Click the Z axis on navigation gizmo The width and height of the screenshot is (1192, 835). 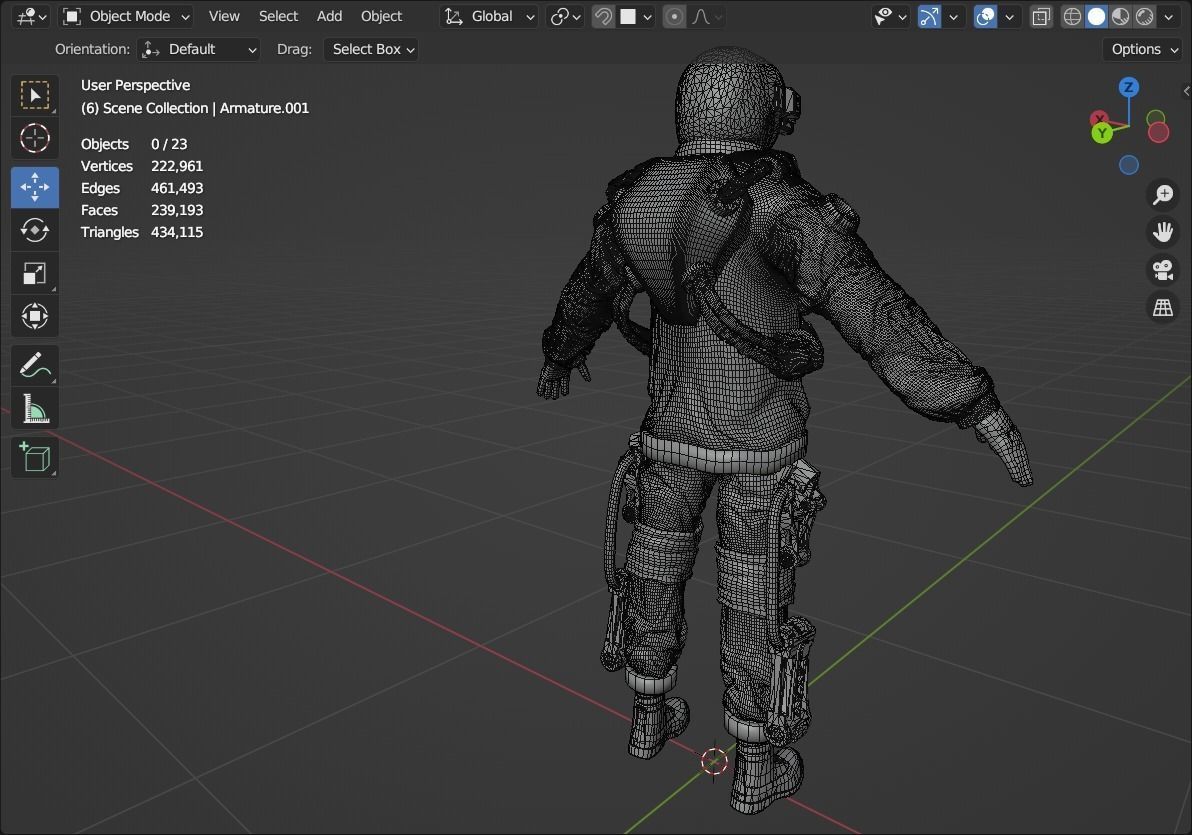[x=1128, y=87]
